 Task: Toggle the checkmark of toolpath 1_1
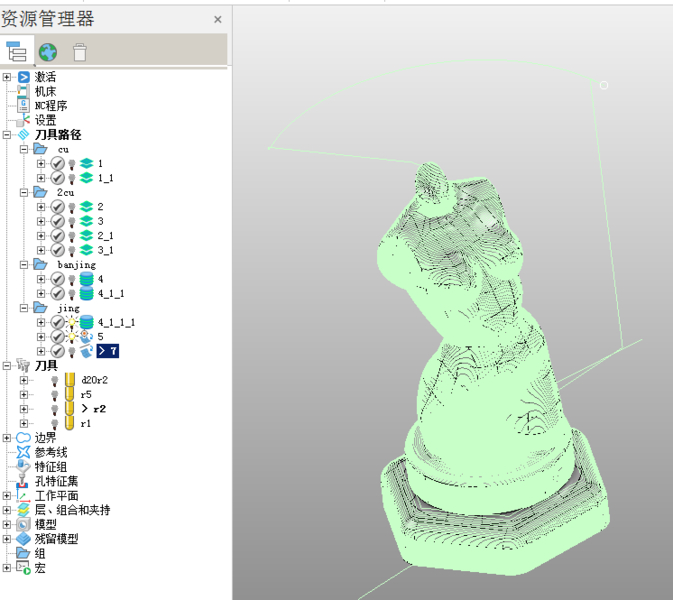coord(58,178)
